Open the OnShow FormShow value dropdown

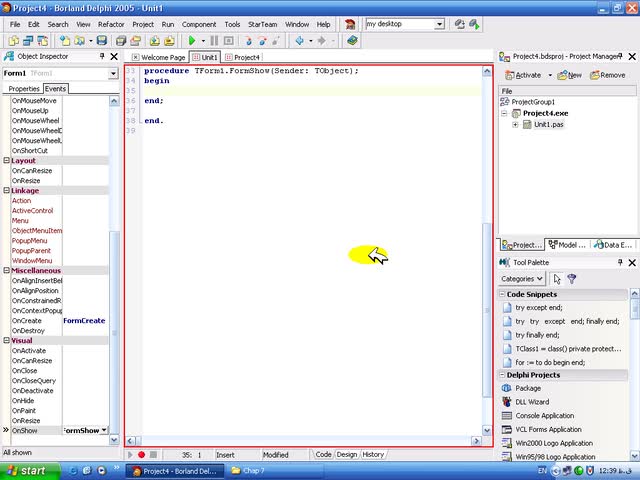point(104,430)
